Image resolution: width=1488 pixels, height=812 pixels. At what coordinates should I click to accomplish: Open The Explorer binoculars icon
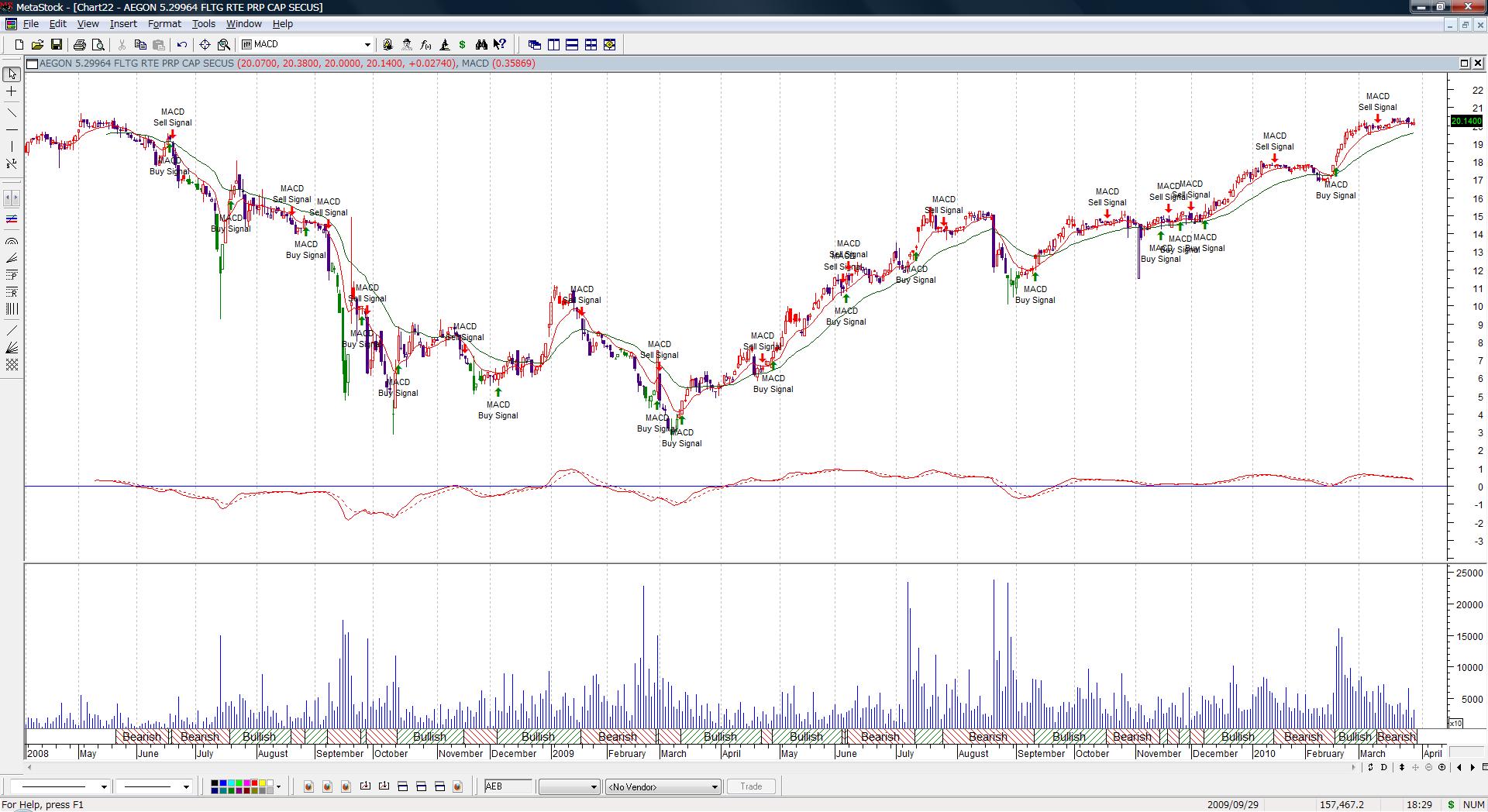click(481, 45)
